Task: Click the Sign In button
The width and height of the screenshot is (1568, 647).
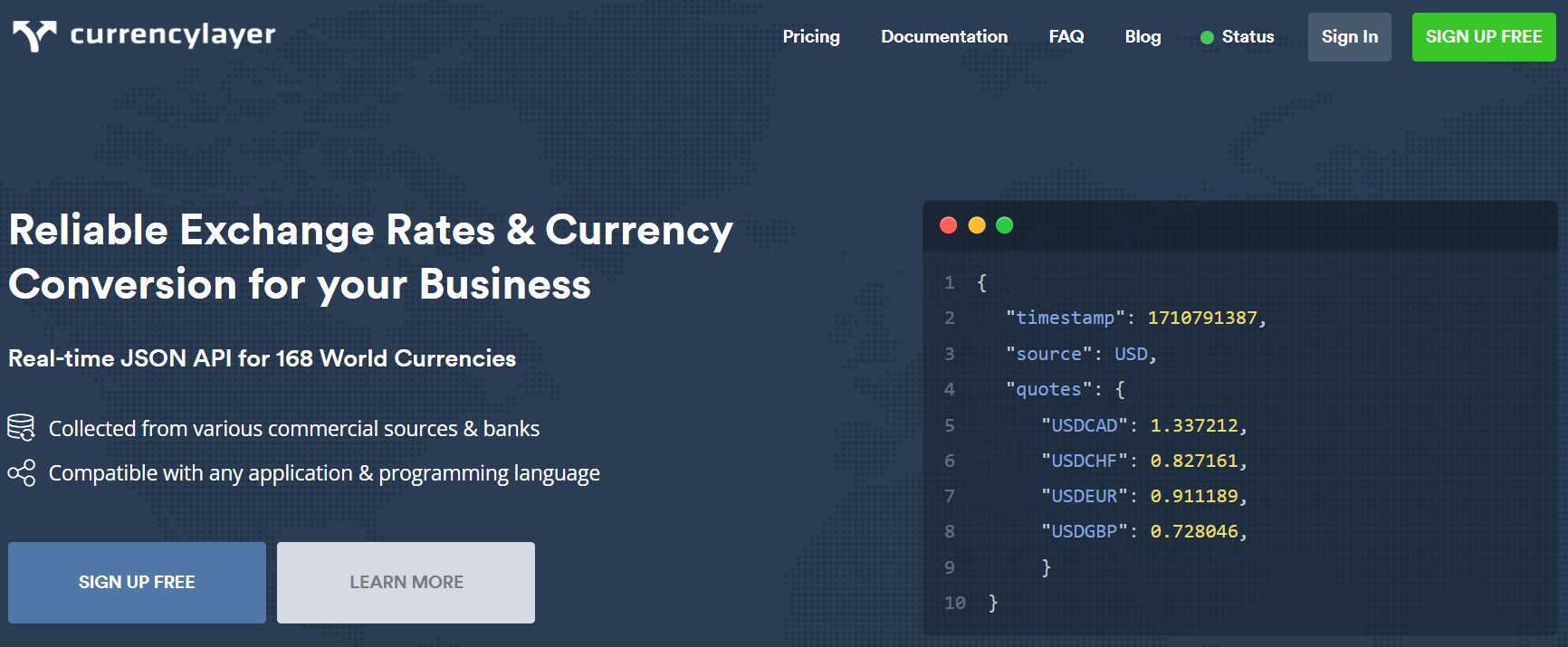Action: (x=1350, y=37)
